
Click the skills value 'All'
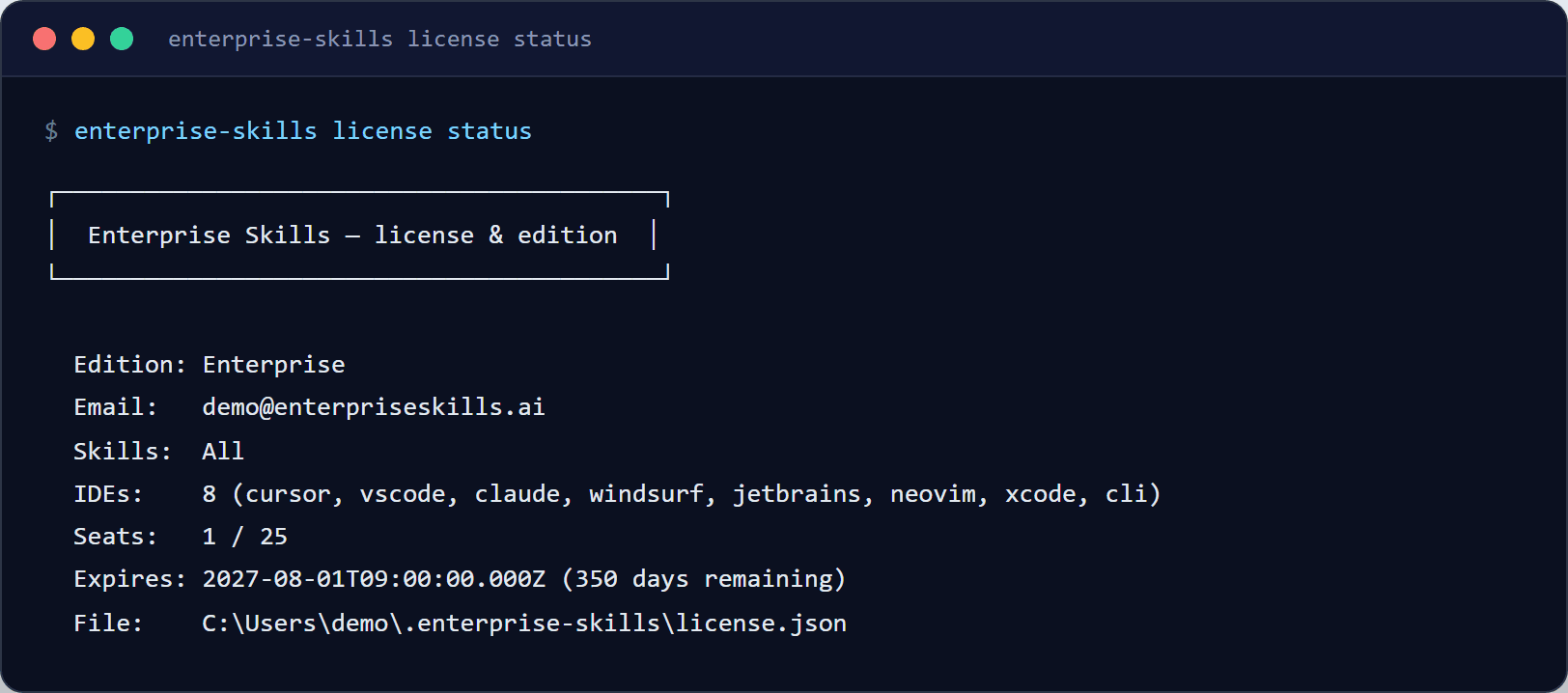[x=223, y=452]
